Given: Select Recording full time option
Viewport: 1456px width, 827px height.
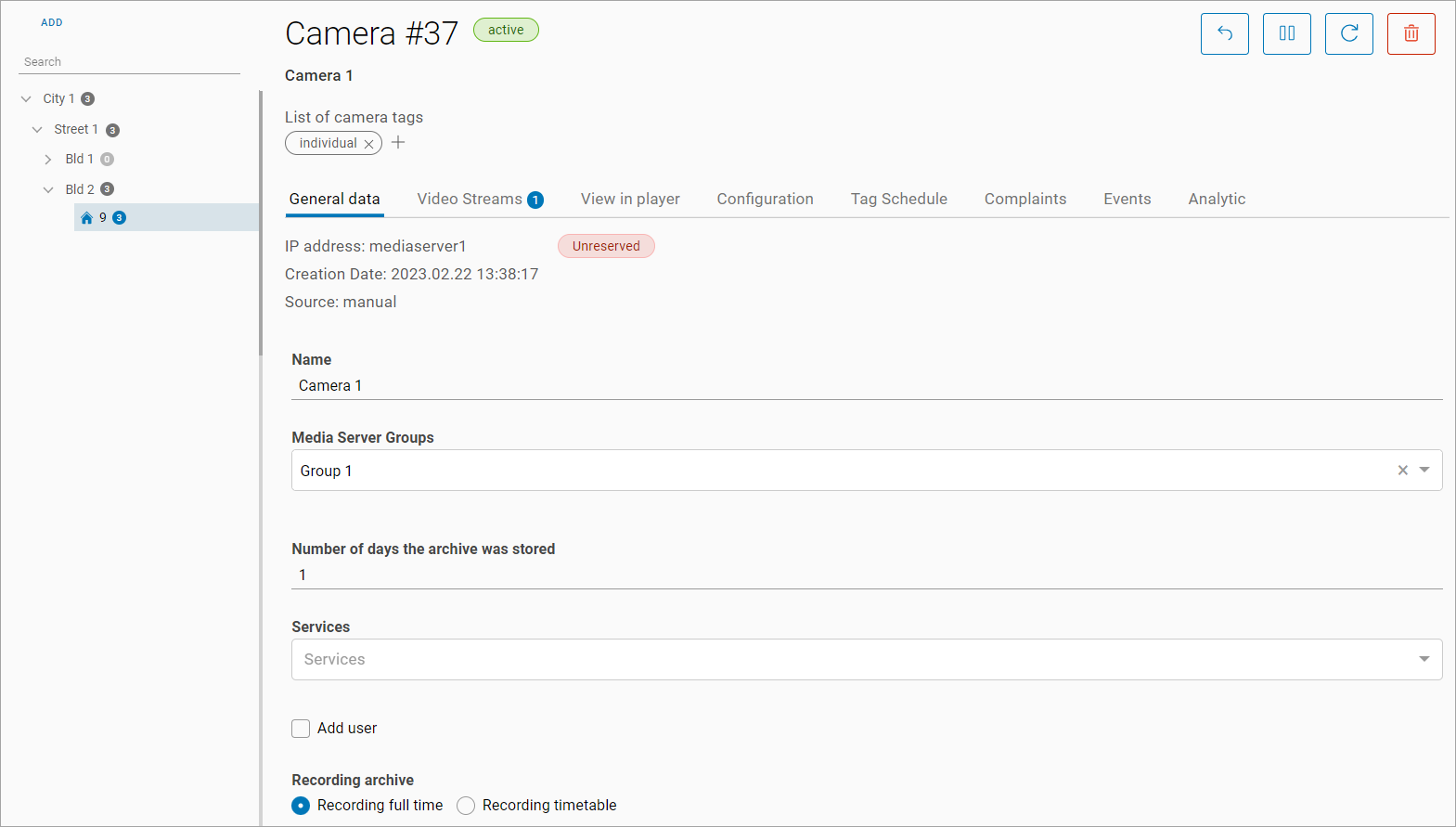Looking at the screenshot, I should [301, 806].
